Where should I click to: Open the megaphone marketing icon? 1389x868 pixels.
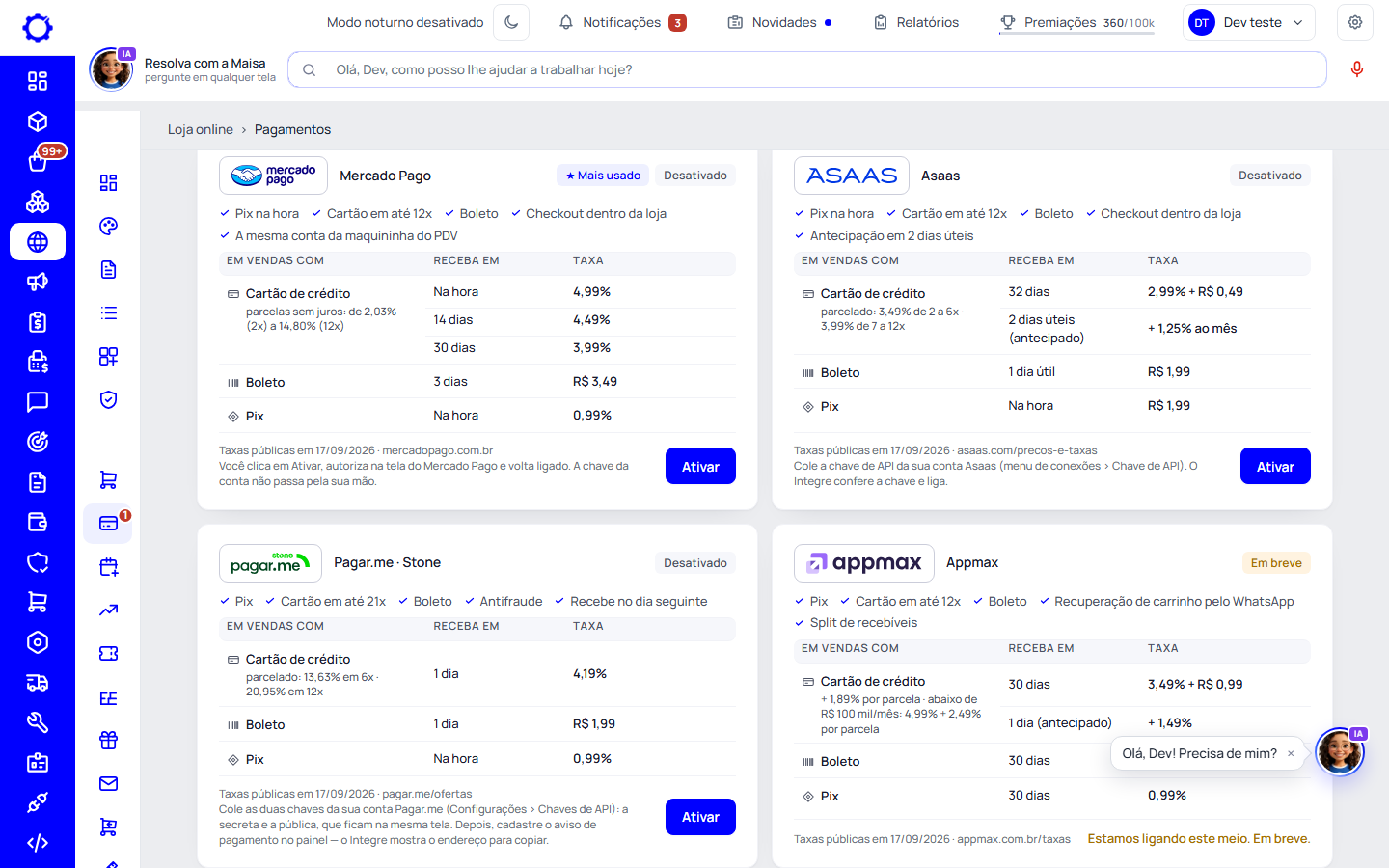[x=38, y=282]
